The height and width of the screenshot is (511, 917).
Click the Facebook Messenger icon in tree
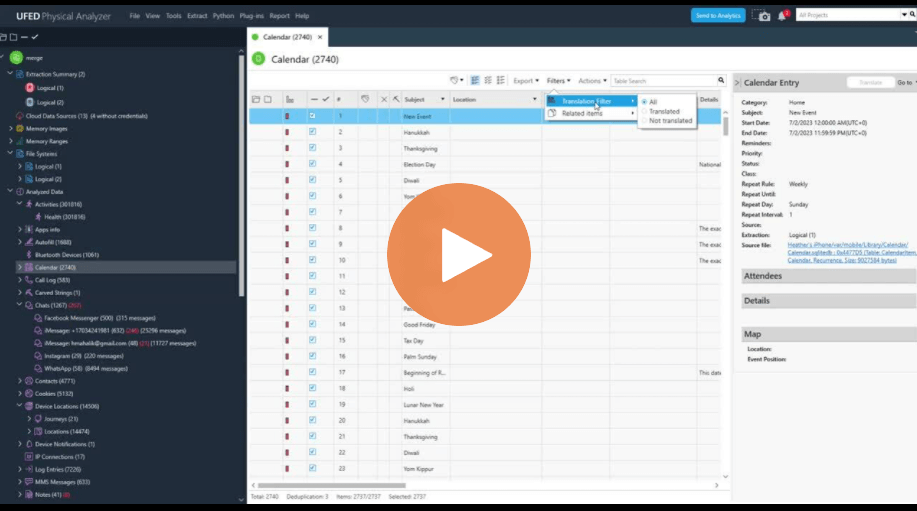click(38, 318)
